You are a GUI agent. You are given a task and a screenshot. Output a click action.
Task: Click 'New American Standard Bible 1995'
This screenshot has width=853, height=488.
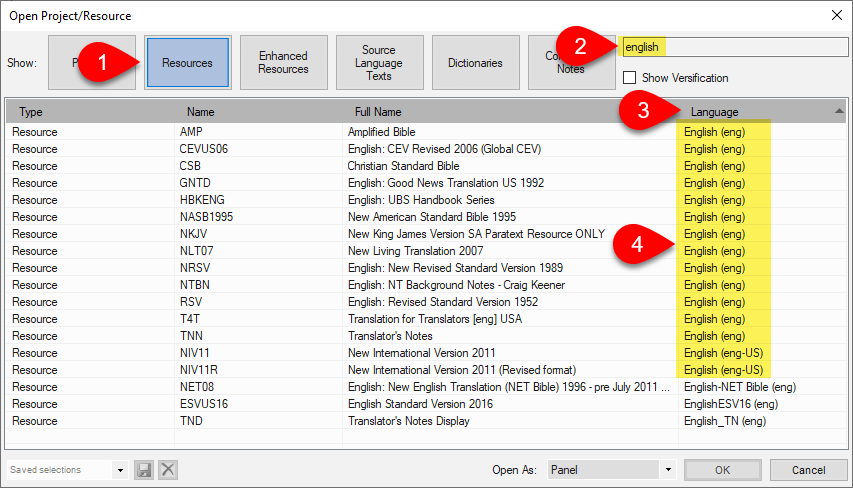tap(431, 217)
